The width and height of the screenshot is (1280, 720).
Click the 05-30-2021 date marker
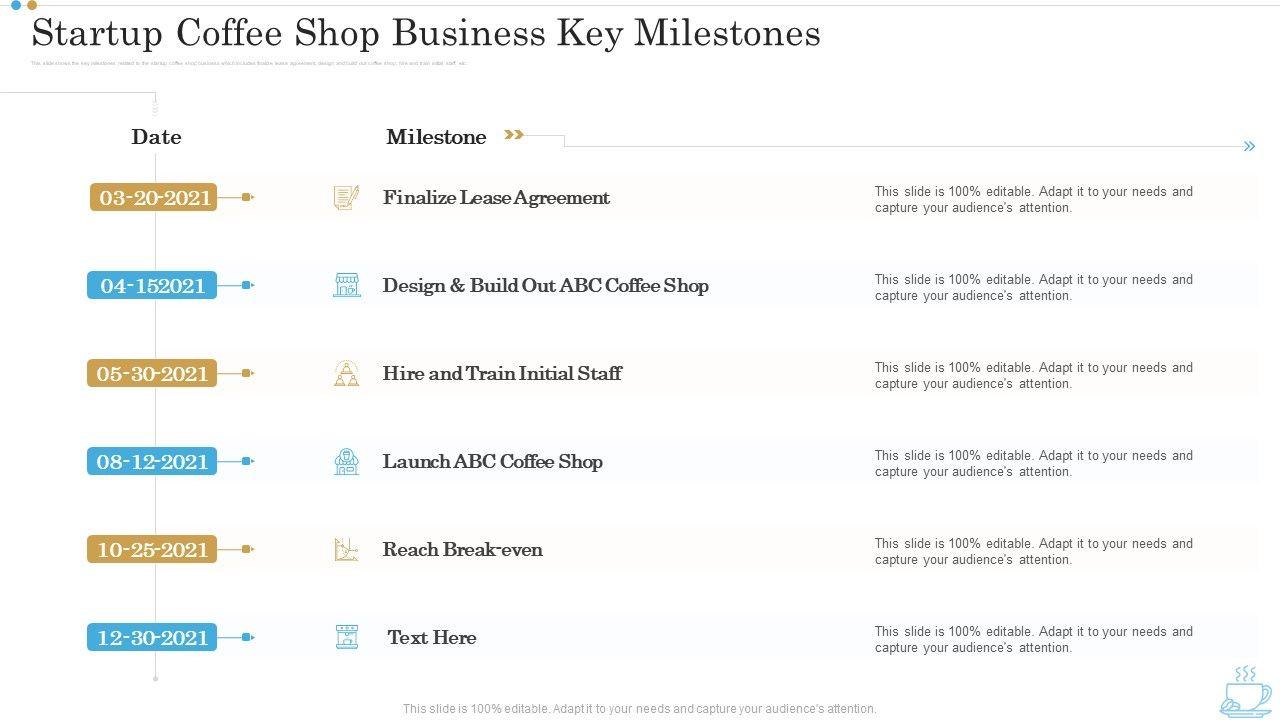(x=152, y=373)
